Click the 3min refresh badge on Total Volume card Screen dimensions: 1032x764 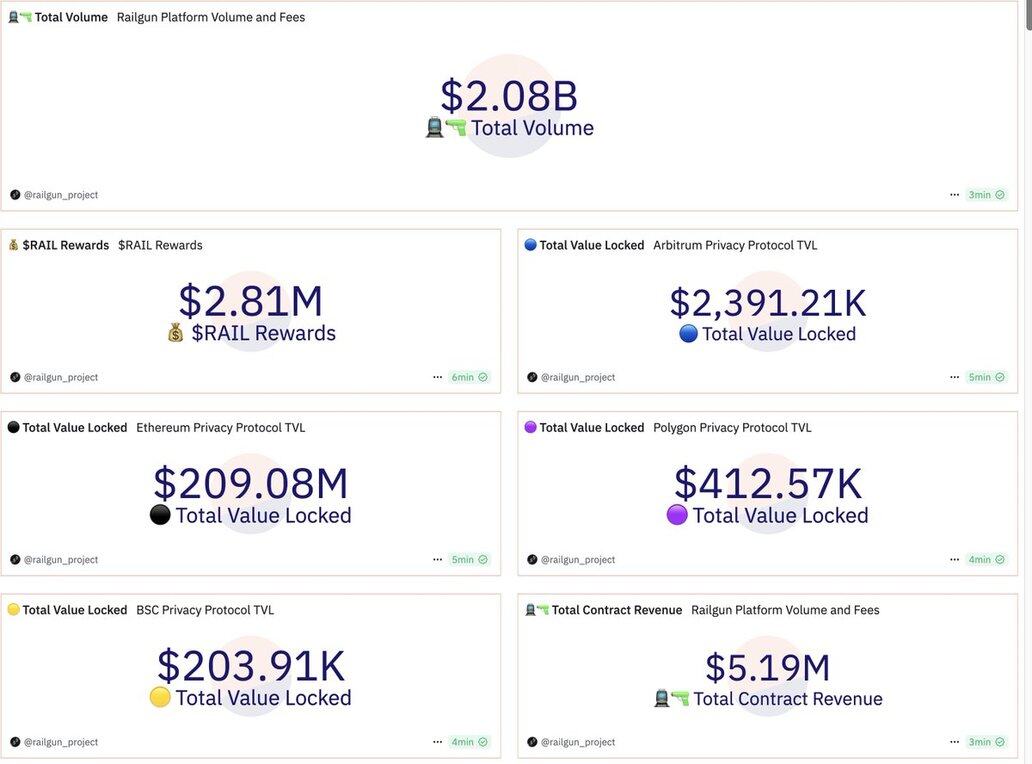[986, 195]
